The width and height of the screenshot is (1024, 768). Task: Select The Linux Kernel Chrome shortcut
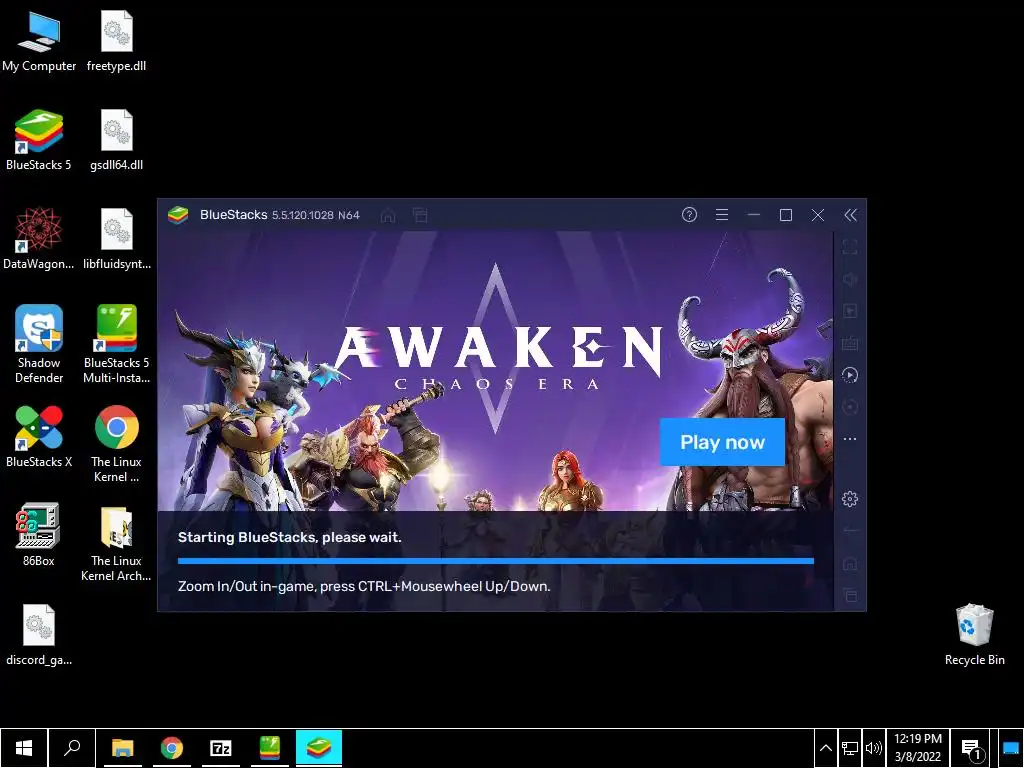pyautogui.click(x=116, y=444)
